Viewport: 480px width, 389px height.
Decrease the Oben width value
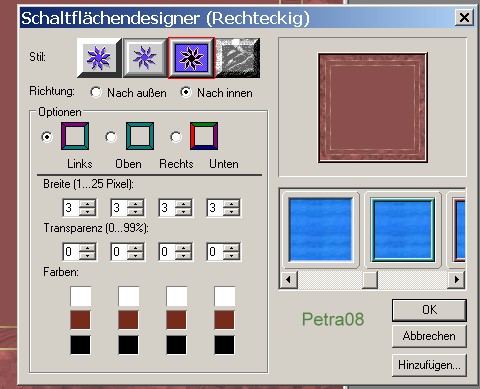(x=136, y=212)
